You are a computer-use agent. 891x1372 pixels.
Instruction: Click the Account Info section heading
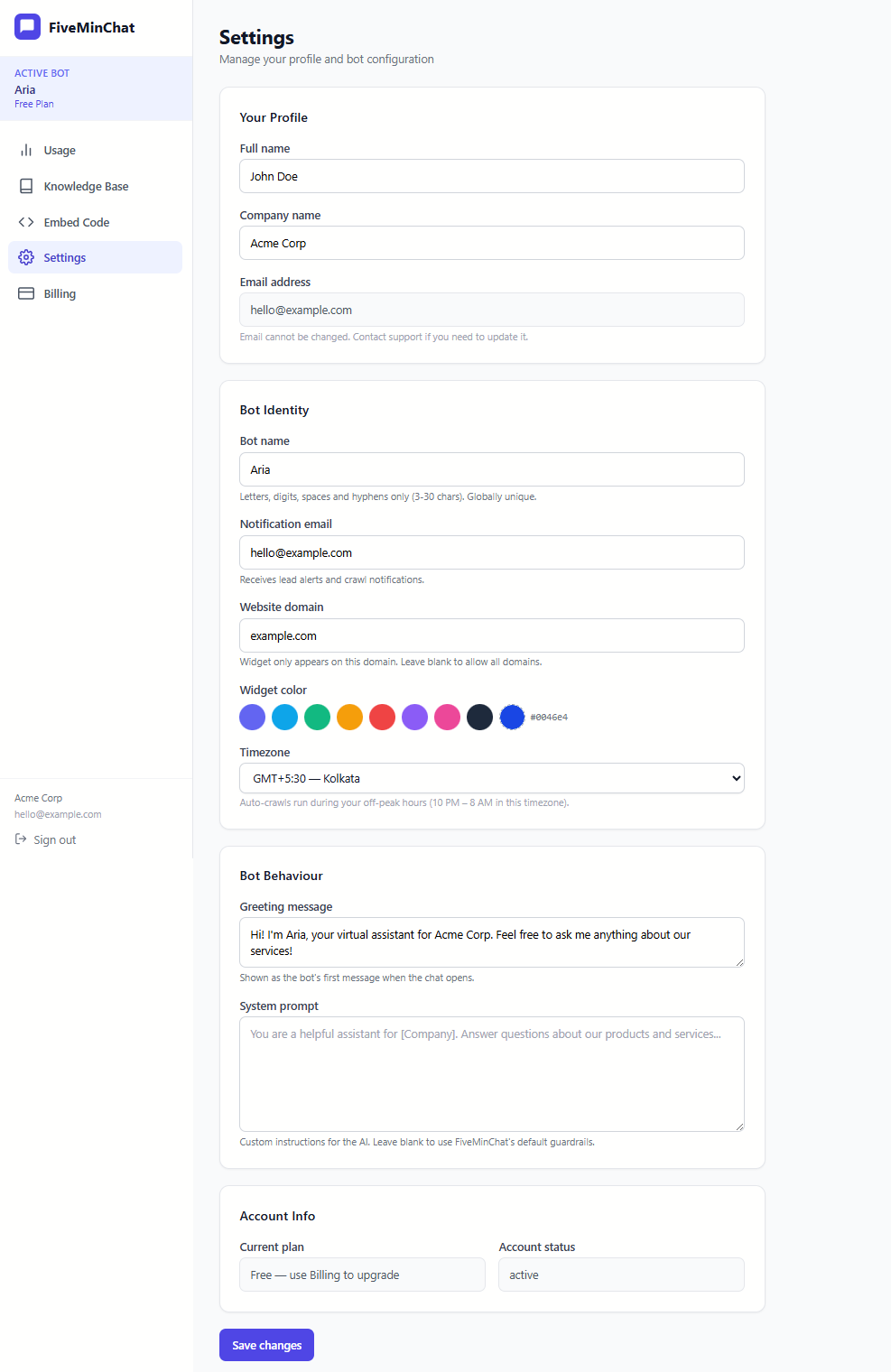coord(277,1216)
